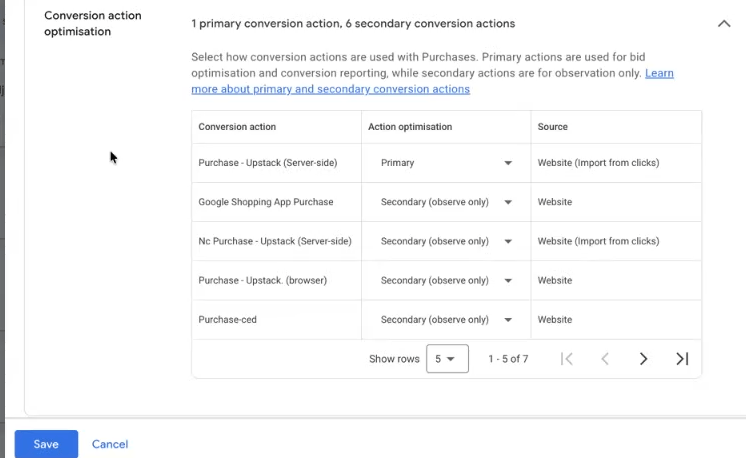The height and width of the screenshot is (458, 746).
Task: Select the 1 primary conversion action summary text
Action: (353, 23)
